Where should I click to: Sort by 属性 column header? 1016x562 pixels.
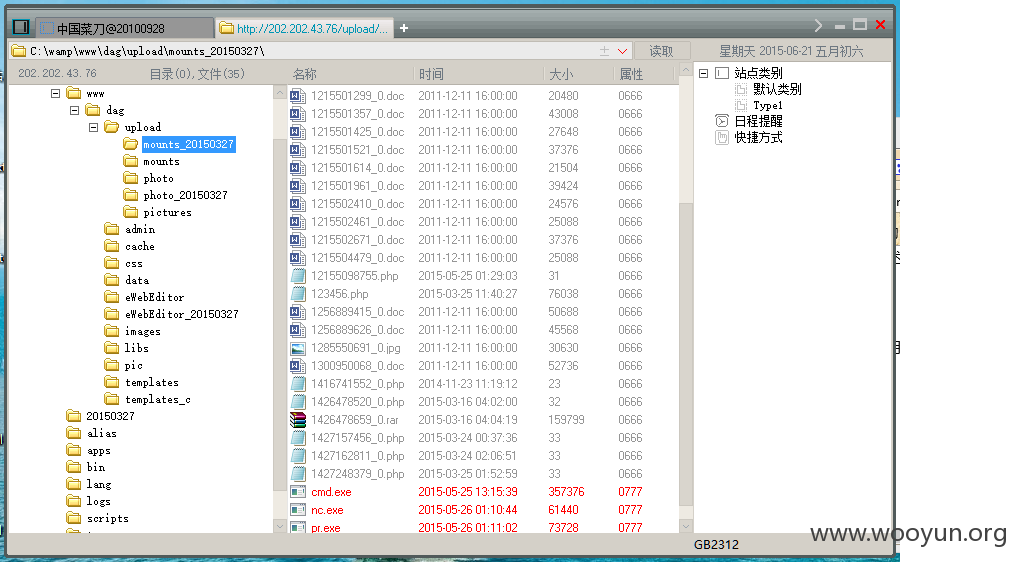[631, 75]
